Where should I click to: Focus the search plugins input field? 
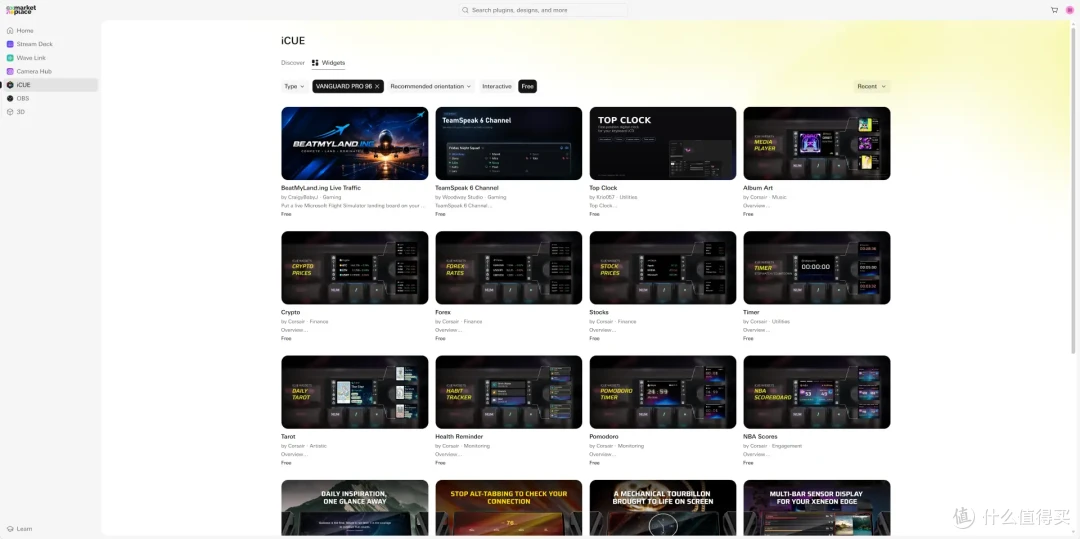tap(543, 10)
